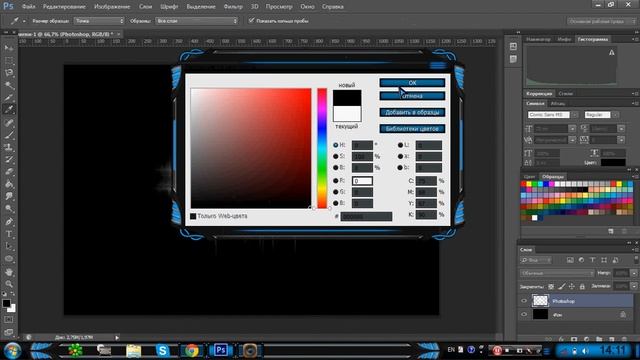Click the vertical hue slider bar
This screenshot has width=640, height=360.
pos(322,148)
